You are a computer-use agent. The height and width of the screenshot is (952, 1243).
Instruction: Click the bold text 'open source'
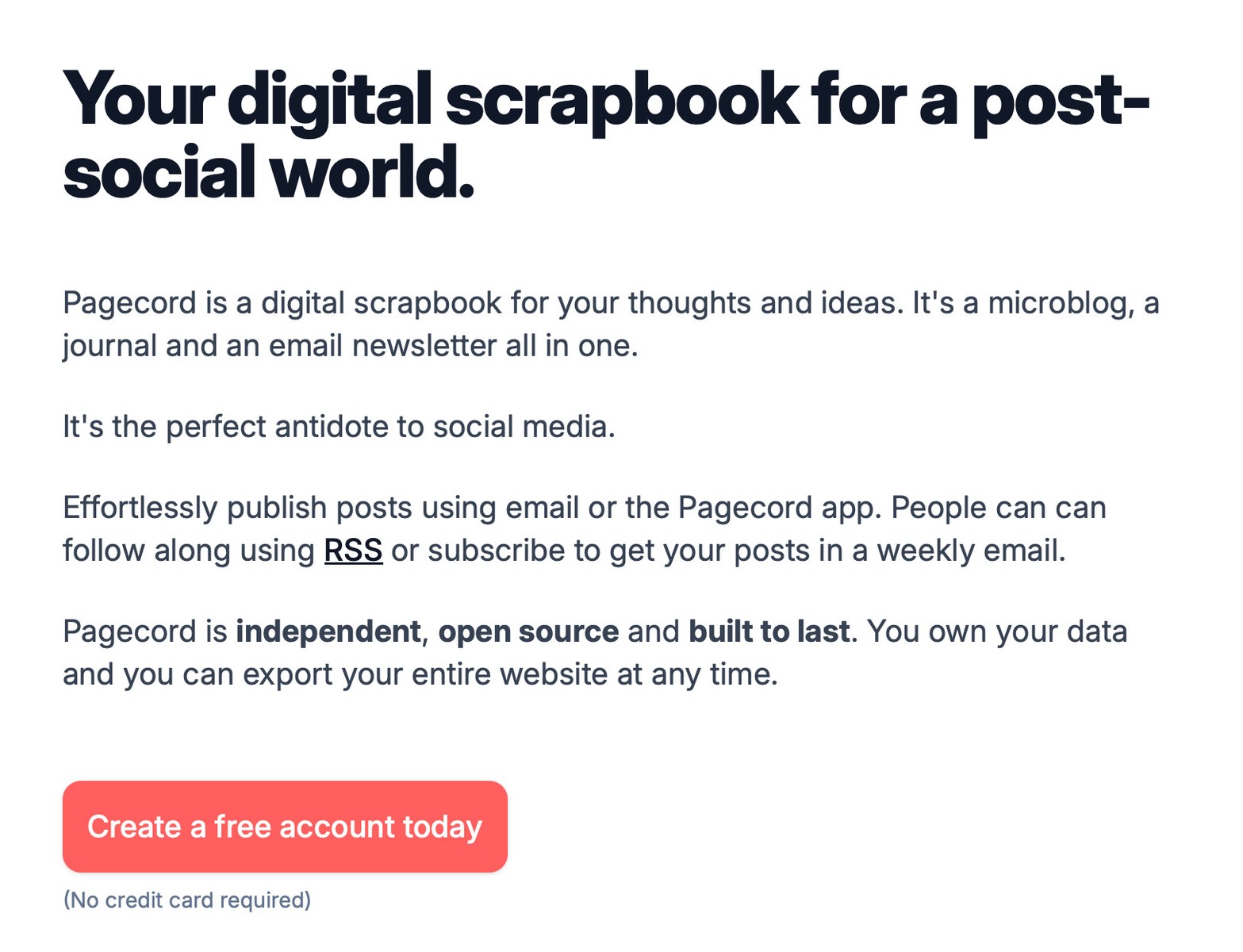528,631
